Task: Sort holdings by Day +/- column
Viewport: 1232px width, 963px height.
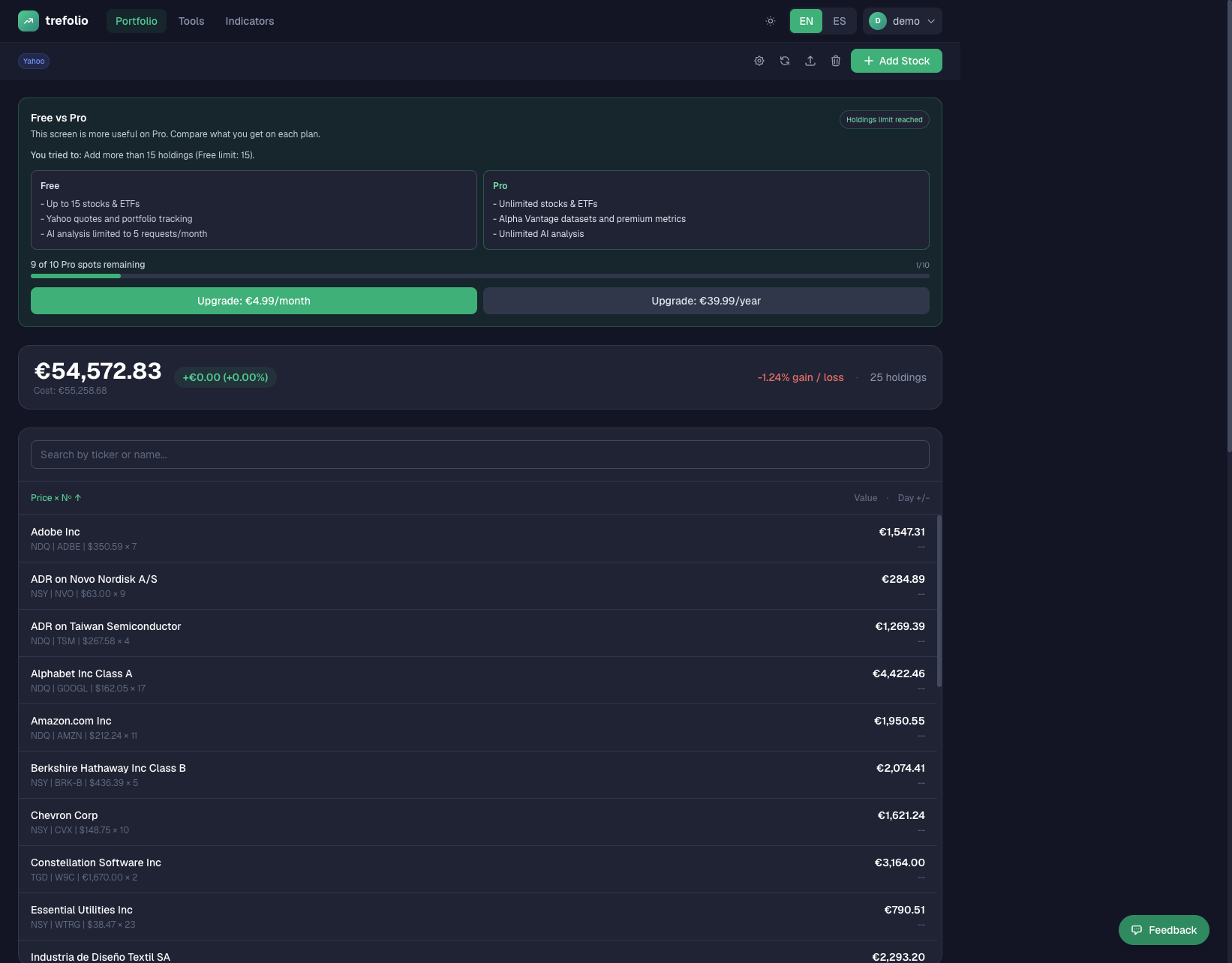Action: pyautogui.click(x=913, y=498)
